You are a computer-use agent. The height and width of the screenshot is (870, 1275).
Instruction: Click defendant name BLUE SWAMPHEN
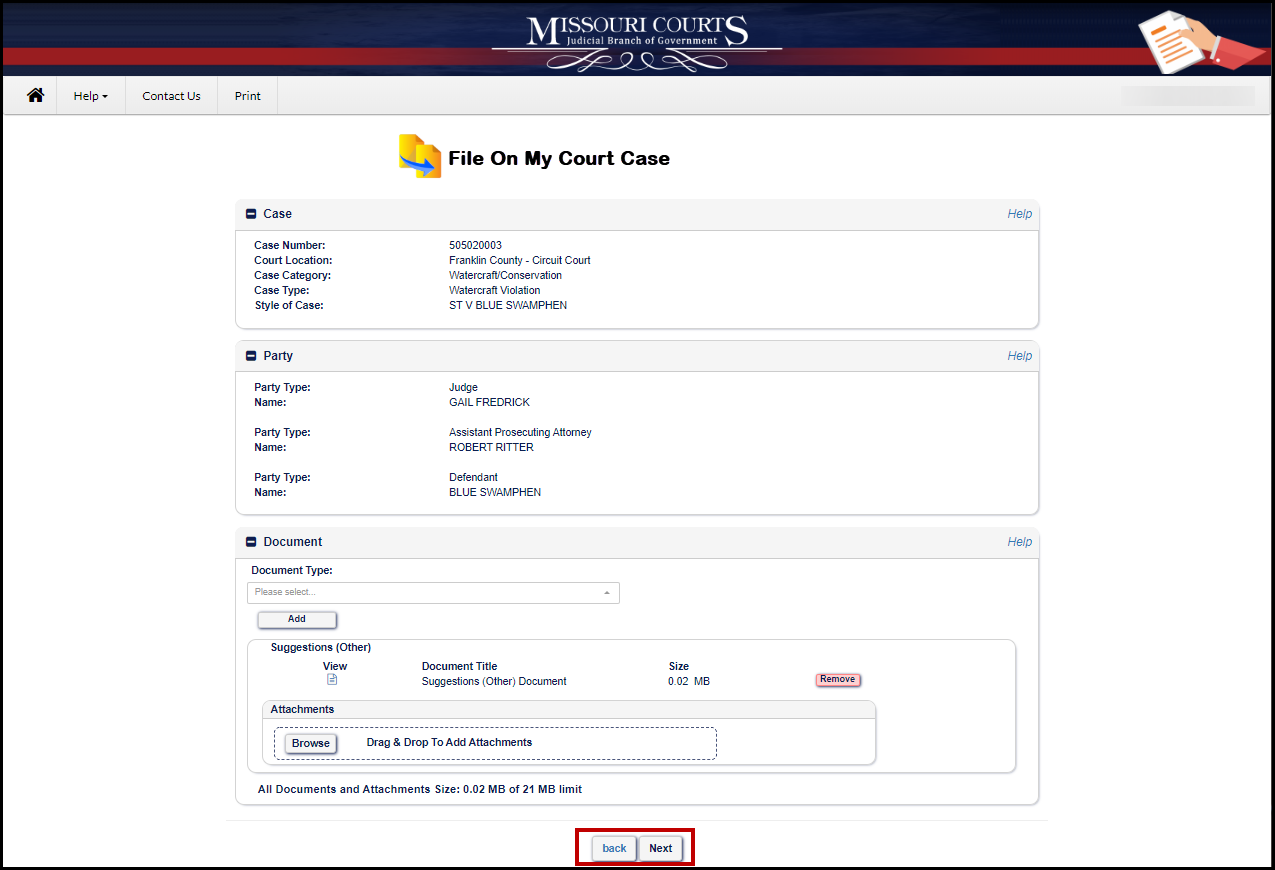[x=495, y=492]
